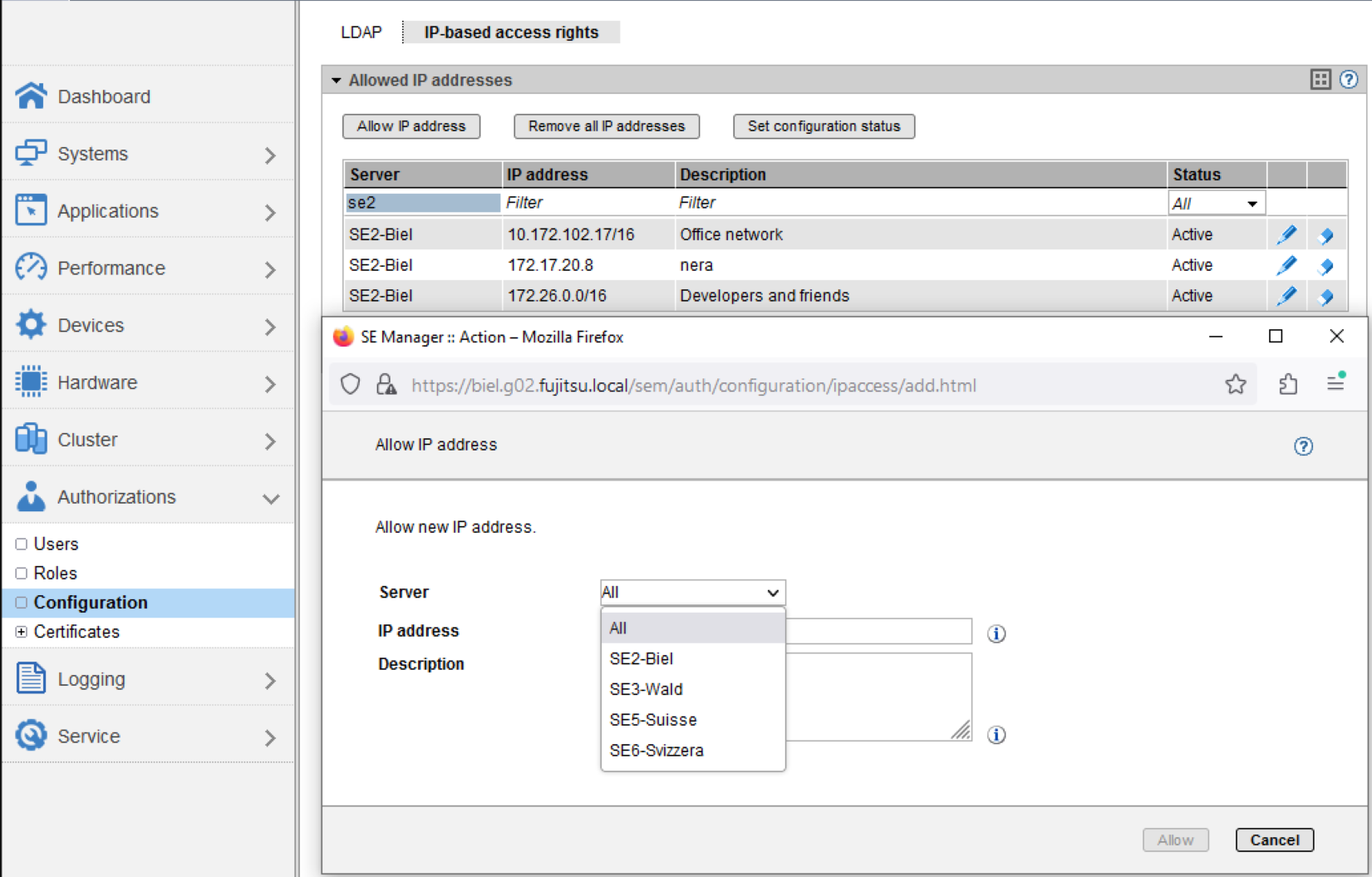Open help for Allowed IP addresses section
The image size is (1372, 877).
pos(1349,80)
